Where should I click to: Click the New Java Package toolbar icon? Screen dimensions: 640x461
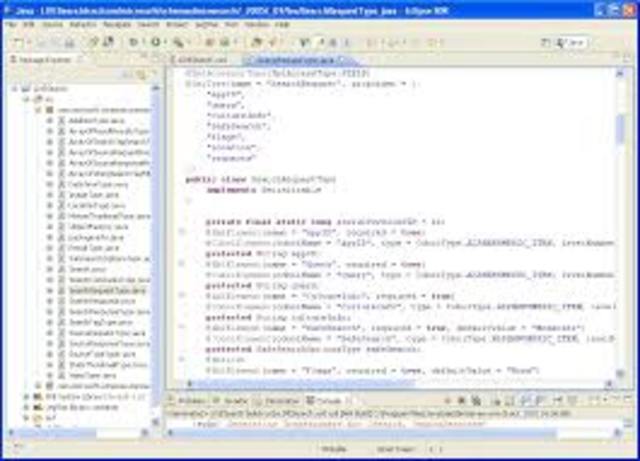[x=209, y=42]
